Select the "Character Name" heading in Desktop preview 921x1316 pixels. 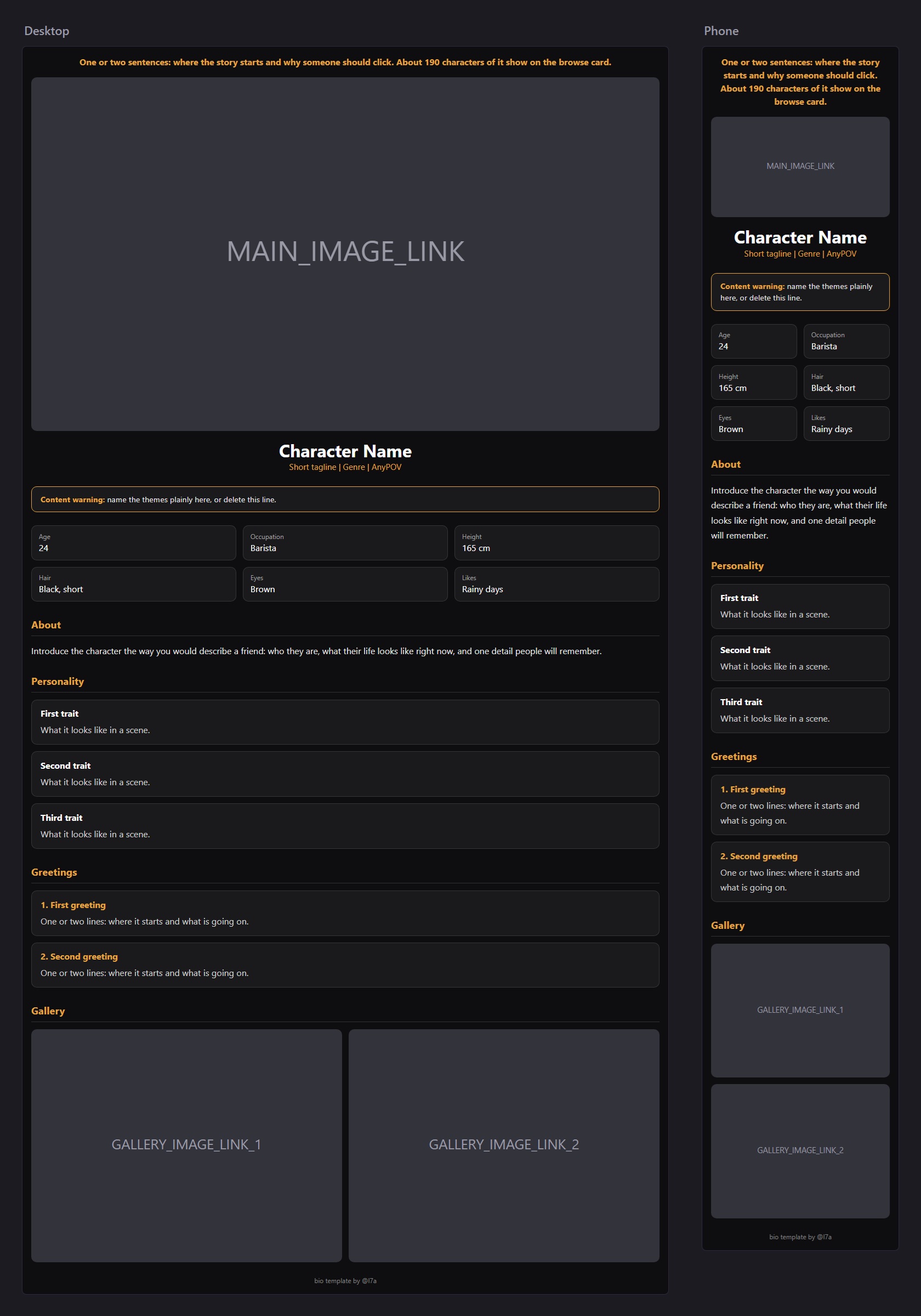345,451
